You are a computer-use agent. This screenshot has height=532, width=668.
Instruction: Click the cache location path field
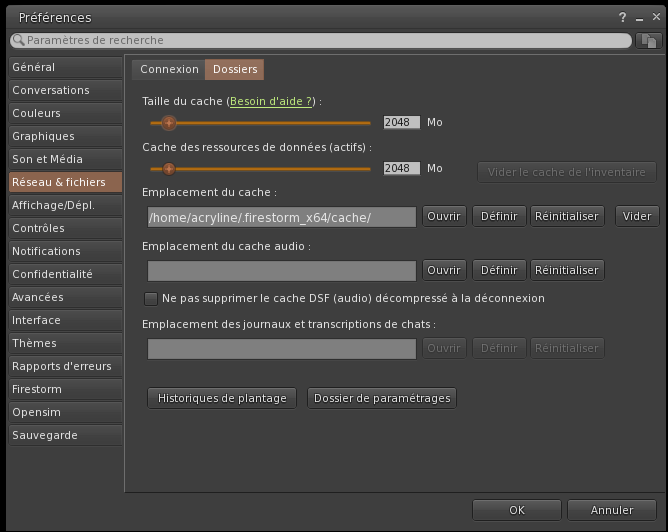(281, 217)
